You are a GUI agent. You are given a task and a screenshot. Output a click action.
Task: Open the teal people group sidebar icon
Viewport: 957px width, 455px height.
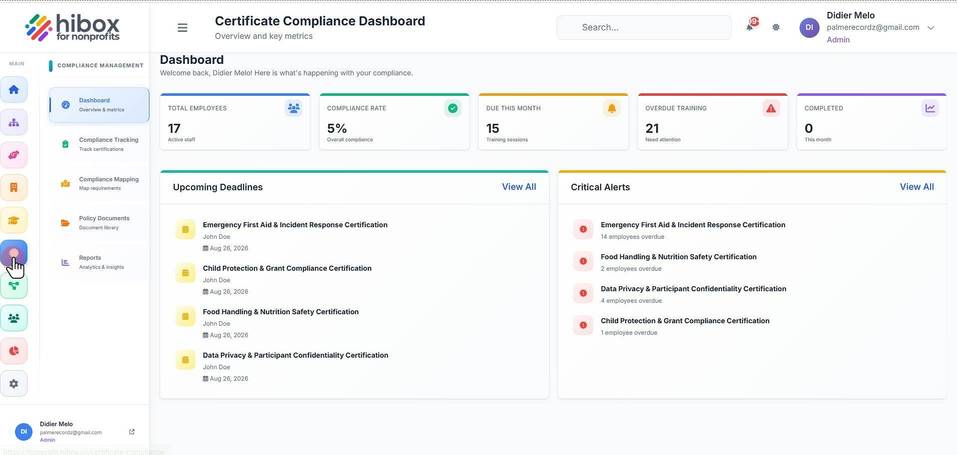(x=14, y=318)
